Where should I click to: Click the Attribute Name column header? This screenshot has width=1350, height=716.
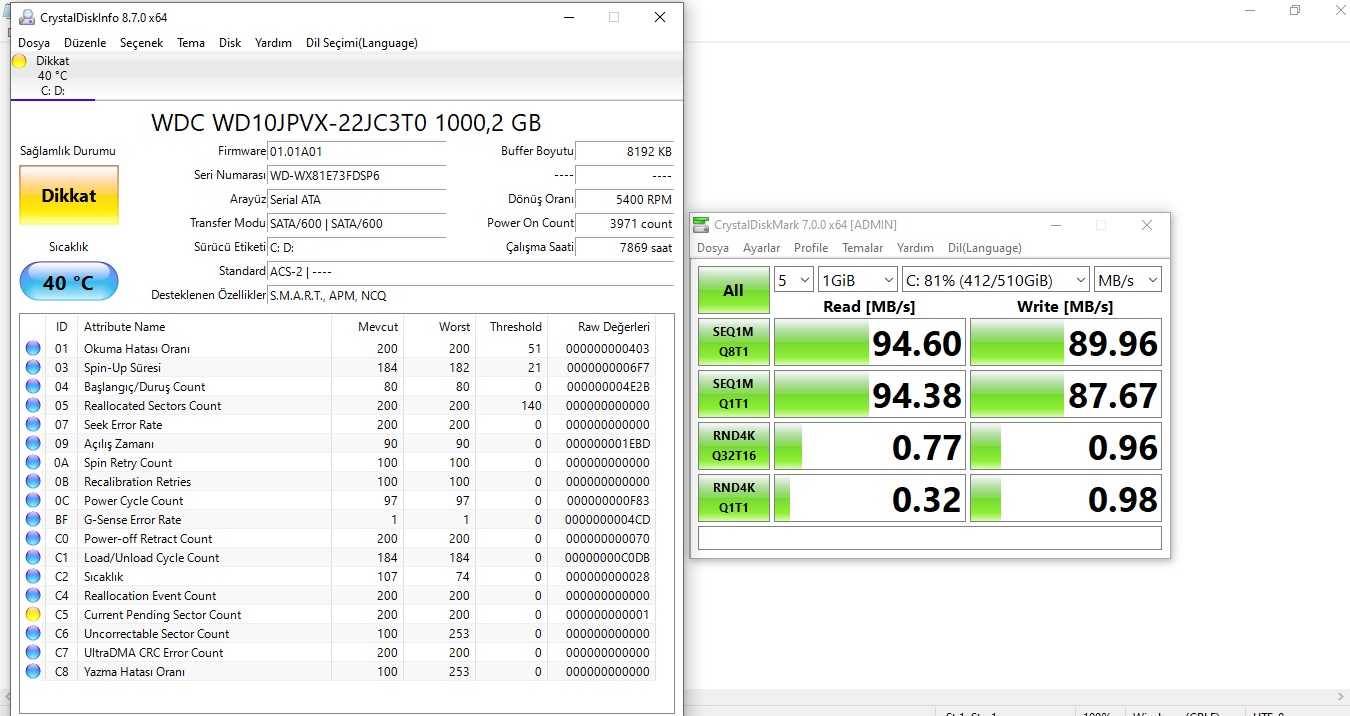click(x=205, y=327)
